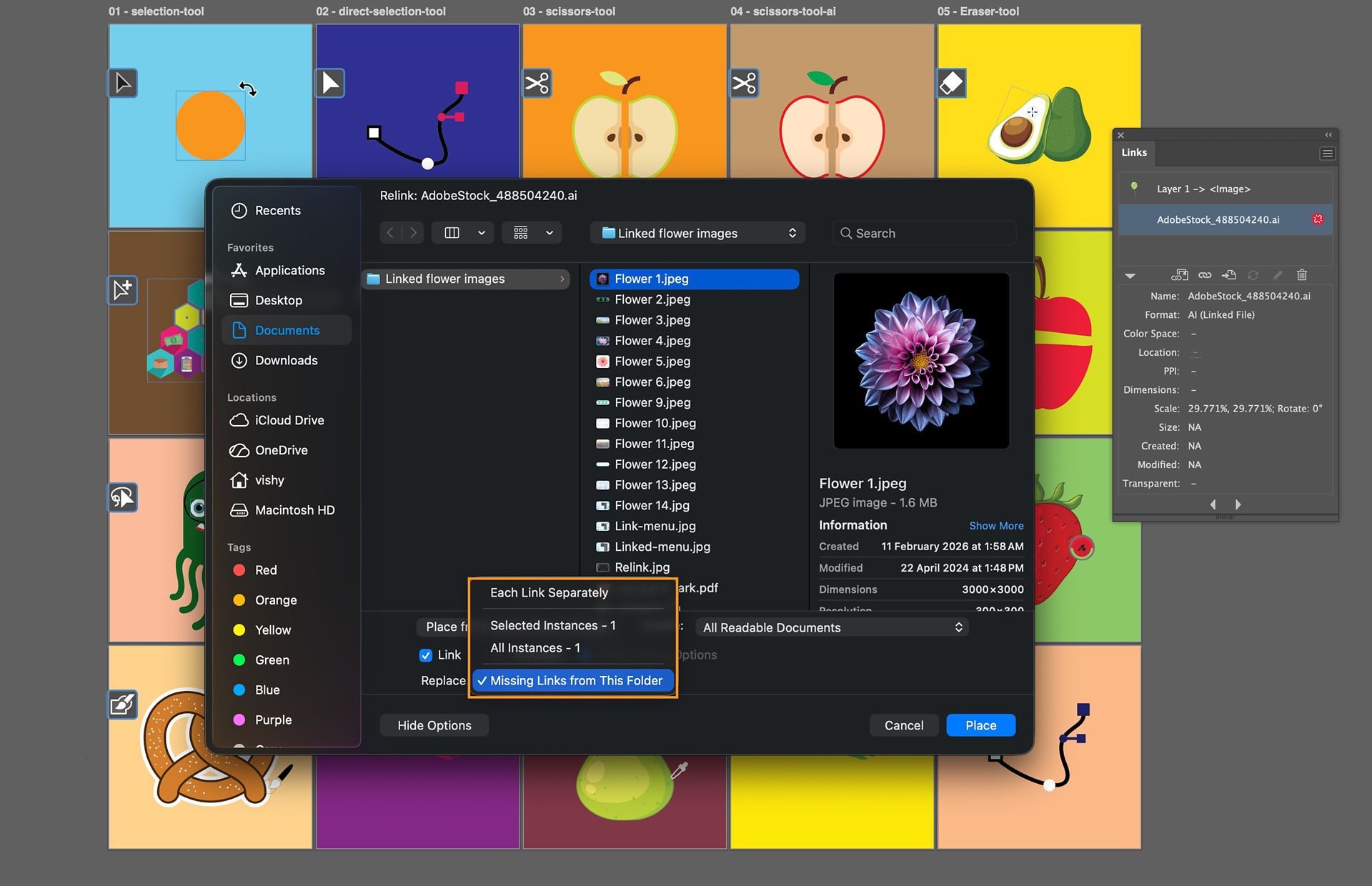Click the missing link red badge icon
Viewport: 1372px width, 886px height.
1318,219
